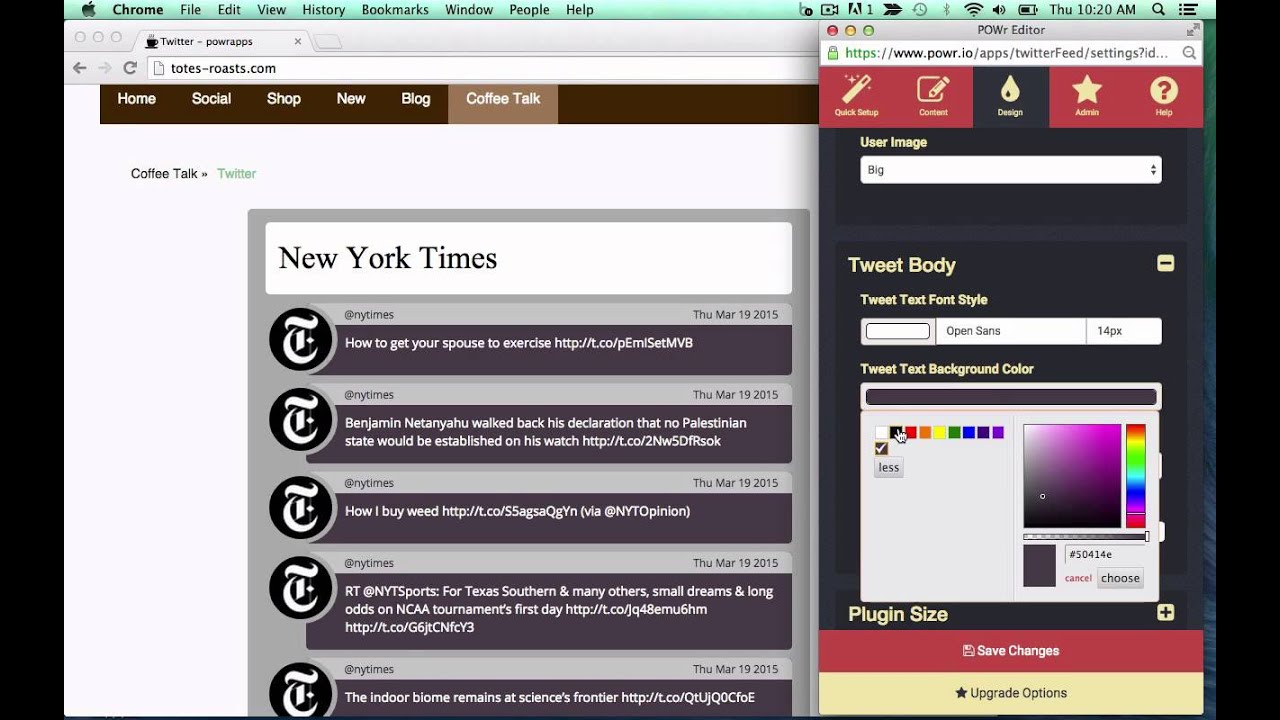This screenshot has width=1280, height=720.
Task: Click the less button in color picker
Action: (889, 467)
